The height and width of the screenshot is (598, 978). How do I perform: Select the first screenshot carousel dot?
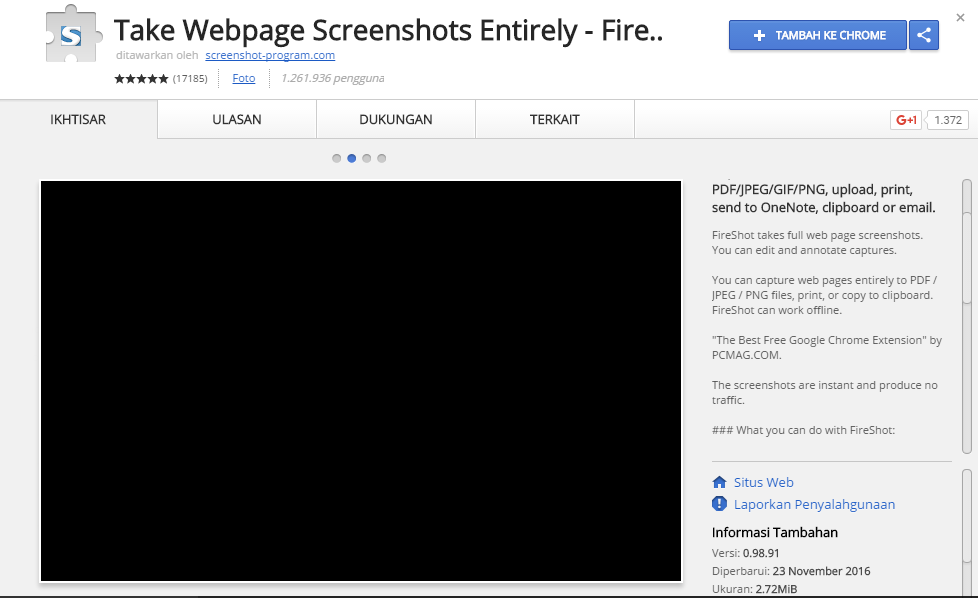[337, 158]
